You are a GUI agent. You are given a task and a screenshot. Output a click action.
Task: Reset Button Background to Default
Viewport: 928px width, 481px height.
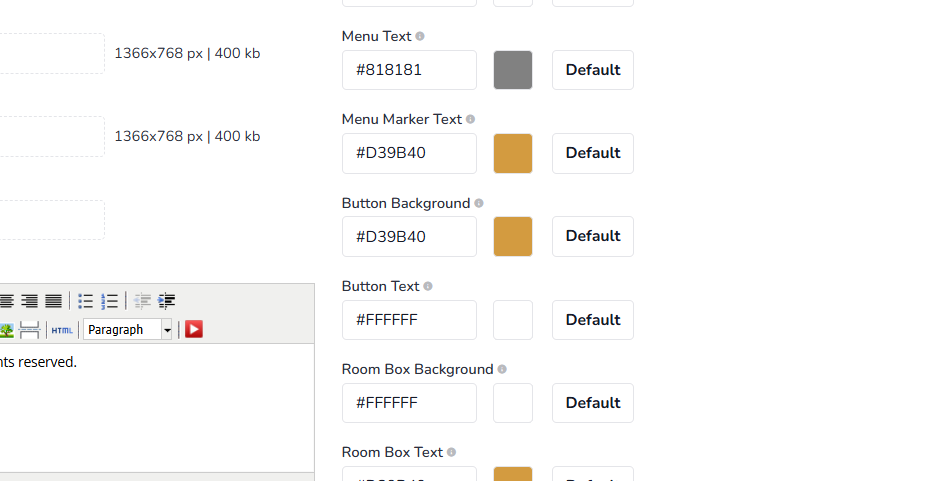point(593,236)
